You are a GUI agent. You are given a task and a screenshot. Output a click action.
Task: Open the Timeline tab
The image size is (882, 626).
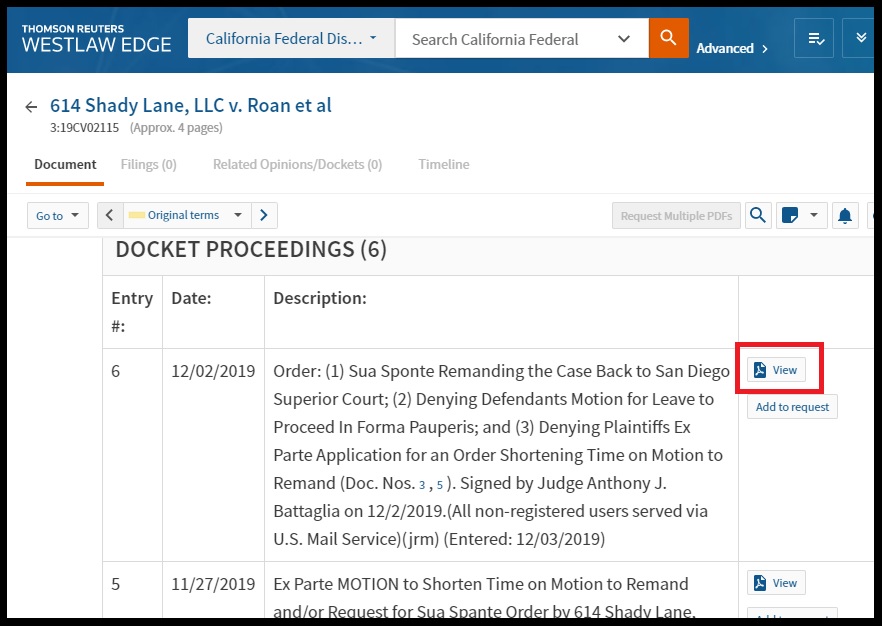443,164
